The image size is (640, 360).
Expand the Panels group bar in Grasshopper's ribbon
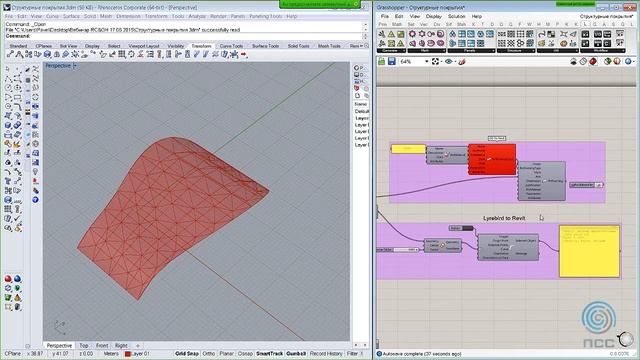(x=471, y=51)
